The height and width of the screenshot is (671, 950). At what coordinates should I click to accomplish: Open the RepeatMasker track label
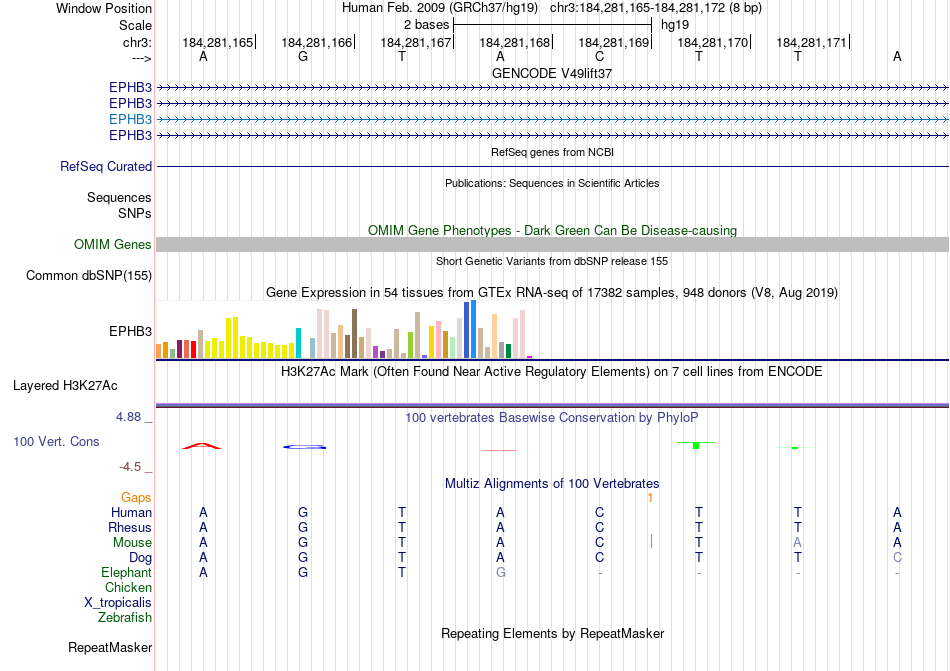[x=110, y=647]
